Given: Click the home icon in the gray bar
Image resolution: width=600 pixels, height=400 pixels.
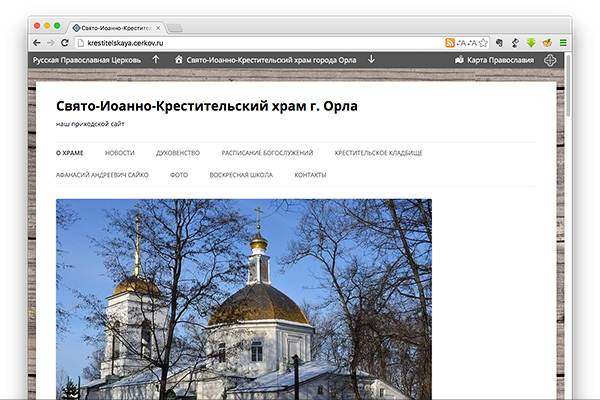Looking at the screenshot, I should click(x=179, y=60).
